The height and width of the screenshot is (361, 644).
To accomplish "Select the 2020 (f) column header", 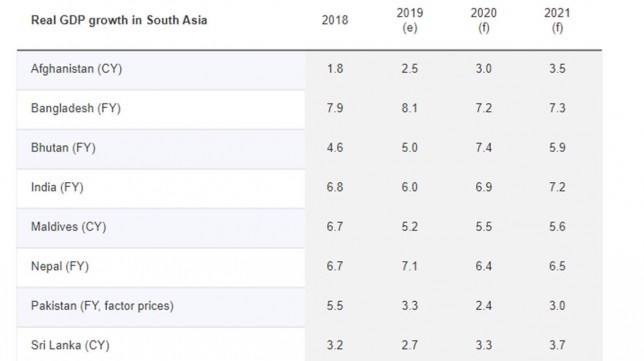I will 483,20.
